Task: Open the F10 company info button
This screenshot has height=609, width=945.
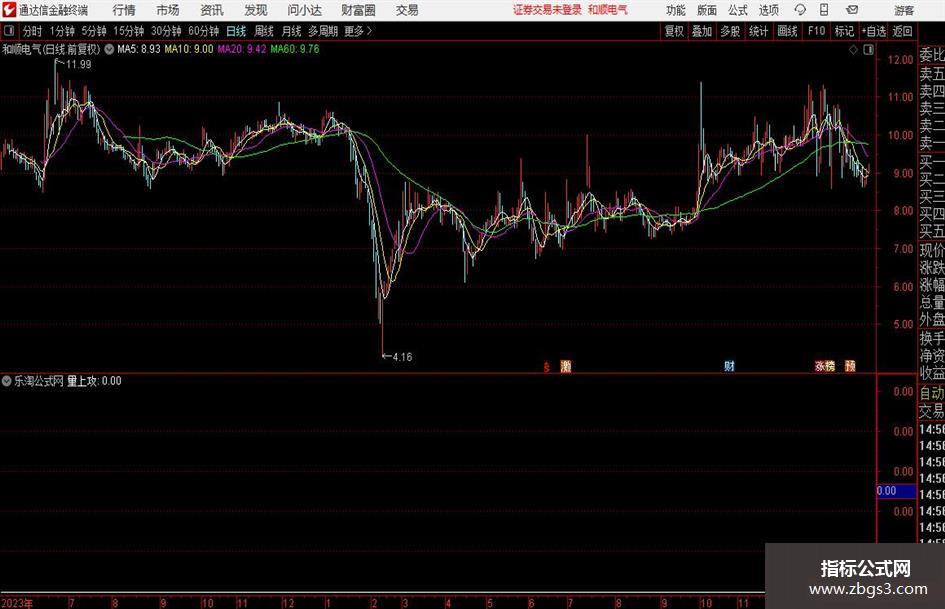Action: coord(817,31)
